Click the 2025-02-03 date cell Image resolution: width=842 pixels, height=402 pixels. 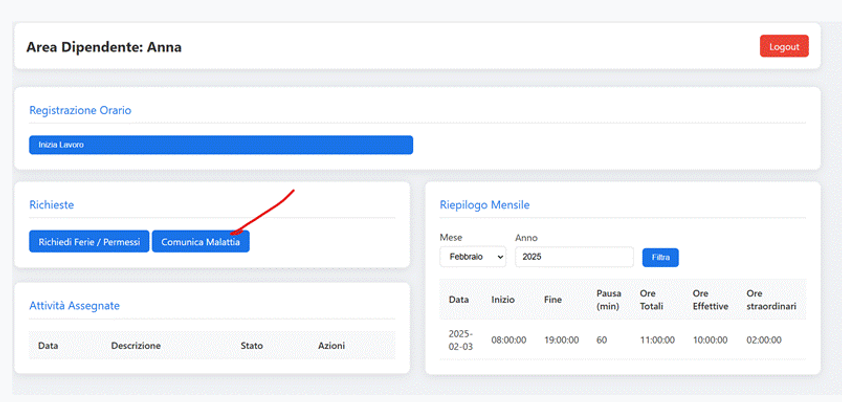click(x=459, y=339)
